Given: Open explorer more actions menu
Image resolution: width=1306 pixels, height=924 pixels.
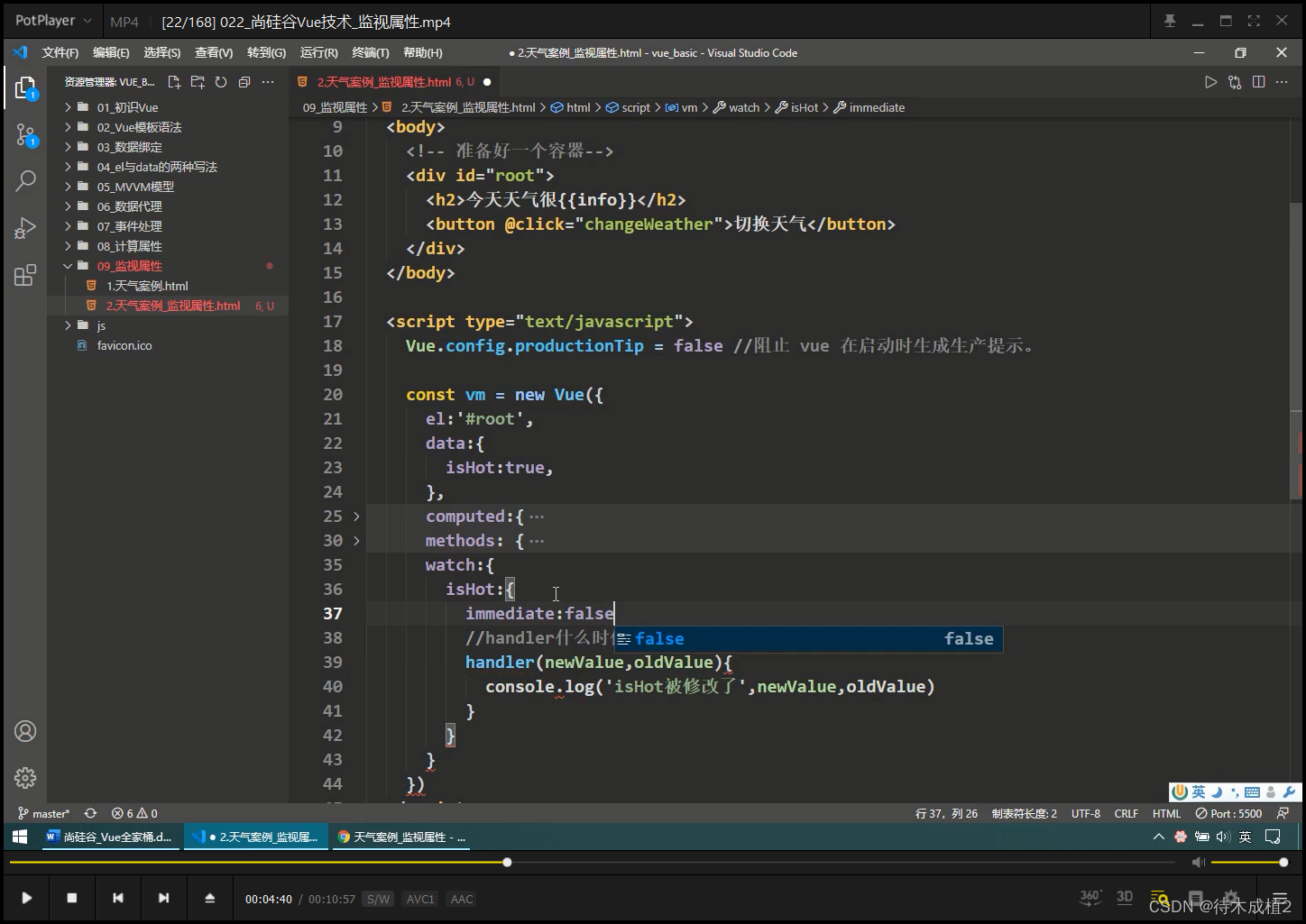Looking at the screenshot, I should [x=268, y=82].
